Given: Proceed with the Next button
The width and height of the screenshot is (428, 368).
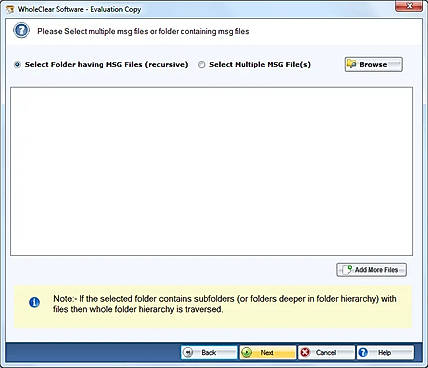Looking at the screenshot, I should coord(268,352).
